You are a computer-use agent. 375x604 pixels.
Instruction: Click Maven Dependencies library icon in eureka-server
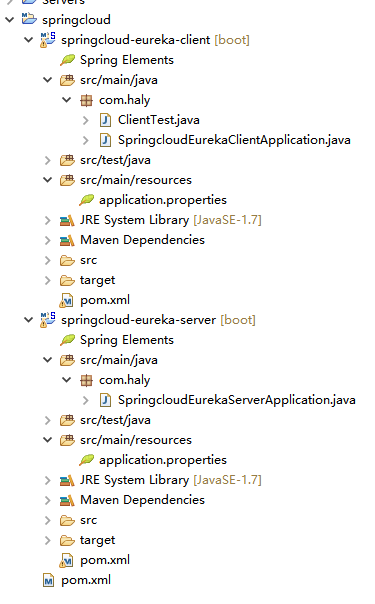67,500
